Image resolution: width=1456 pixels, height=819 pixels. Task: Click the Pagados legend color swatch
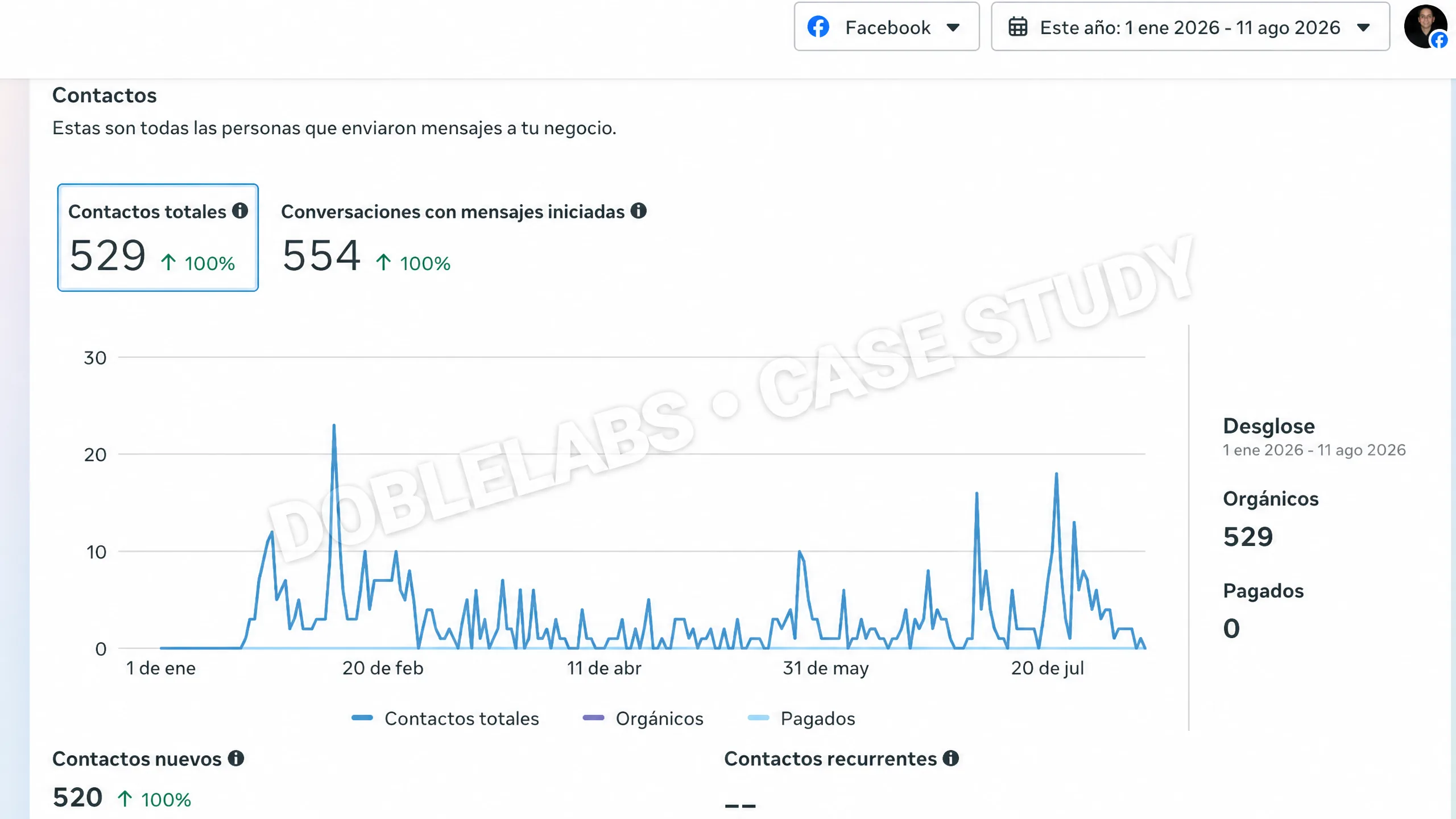click(x=759, y=718)
